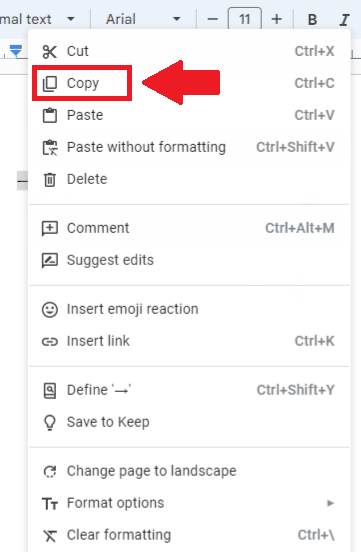Screen dimensions: 361x552
Task: Choose Paste without formatting
Action: click(x=189, y=148)
